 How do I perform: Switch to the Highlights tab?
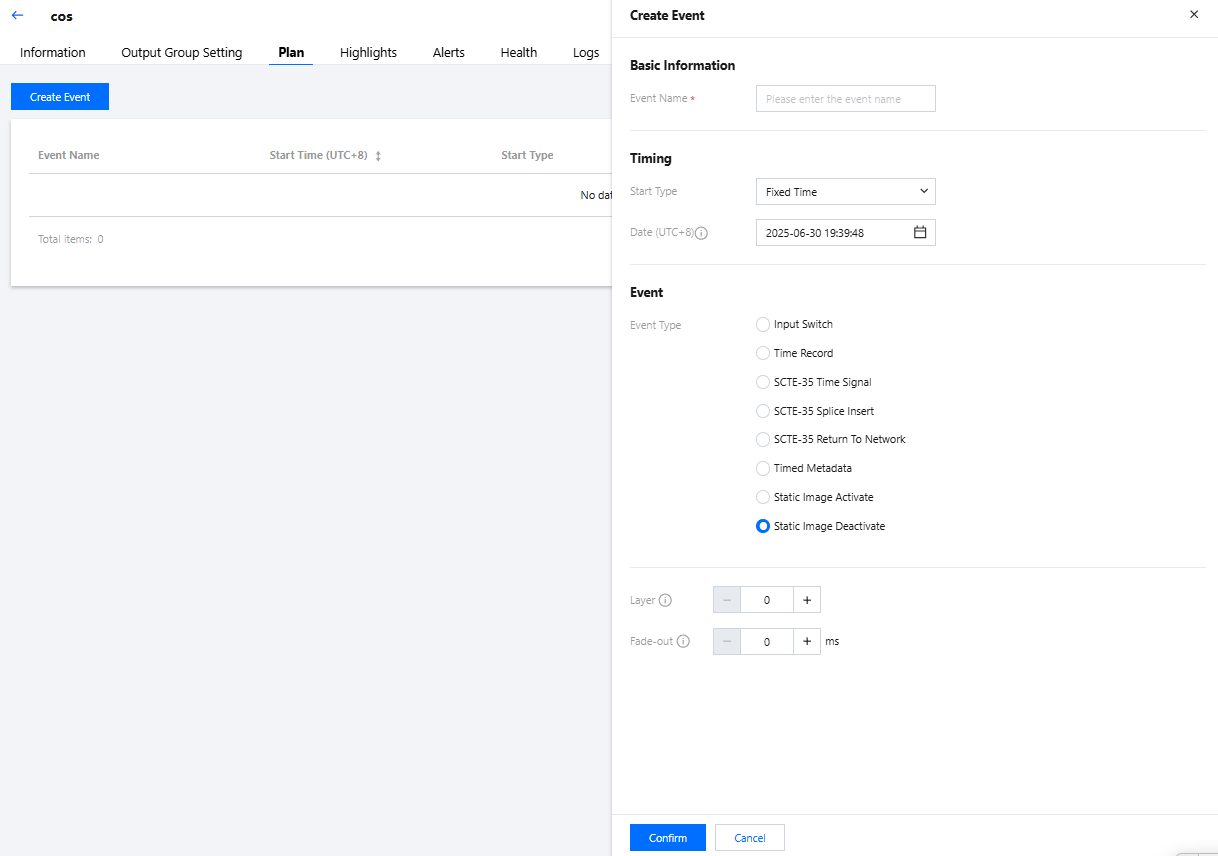[x=368, y=53]
